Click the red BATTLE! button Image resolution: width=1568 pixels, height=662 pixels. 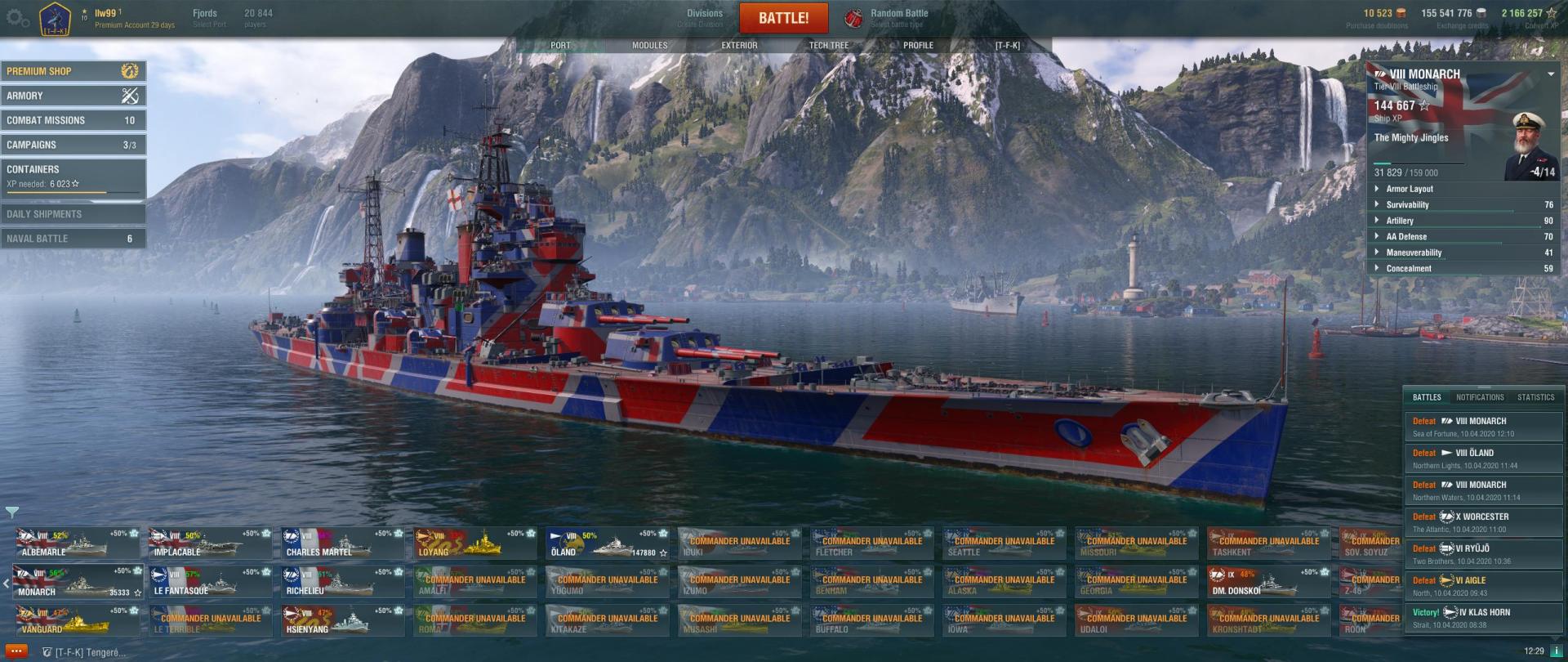pos(783,18)
